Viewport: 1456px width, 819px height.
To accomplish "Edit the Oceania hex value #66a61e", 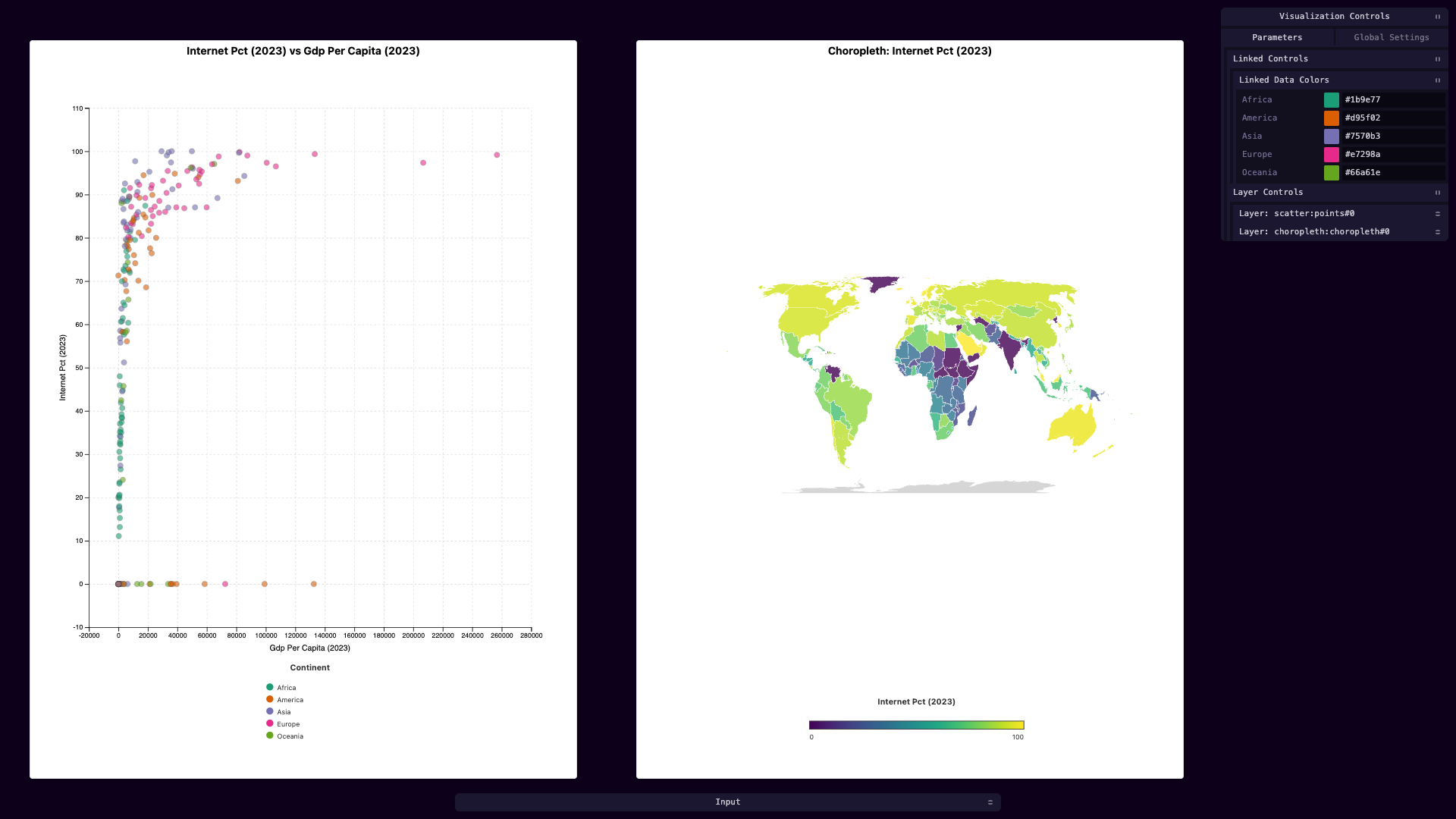I will point(1393,173).
